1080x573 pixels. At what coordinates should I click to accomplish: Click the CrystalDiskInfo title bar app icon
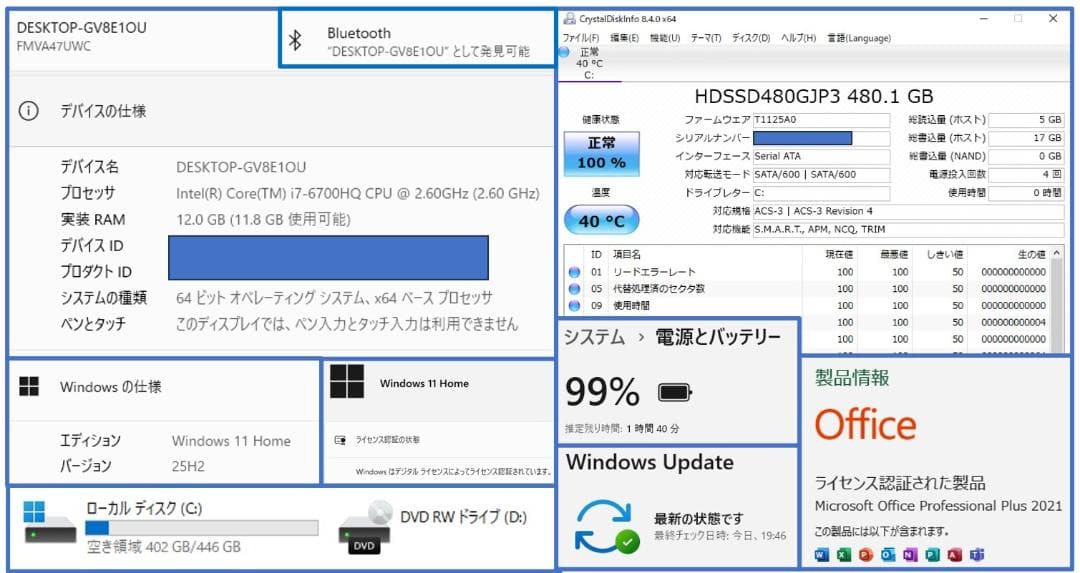tap(569, 19)
